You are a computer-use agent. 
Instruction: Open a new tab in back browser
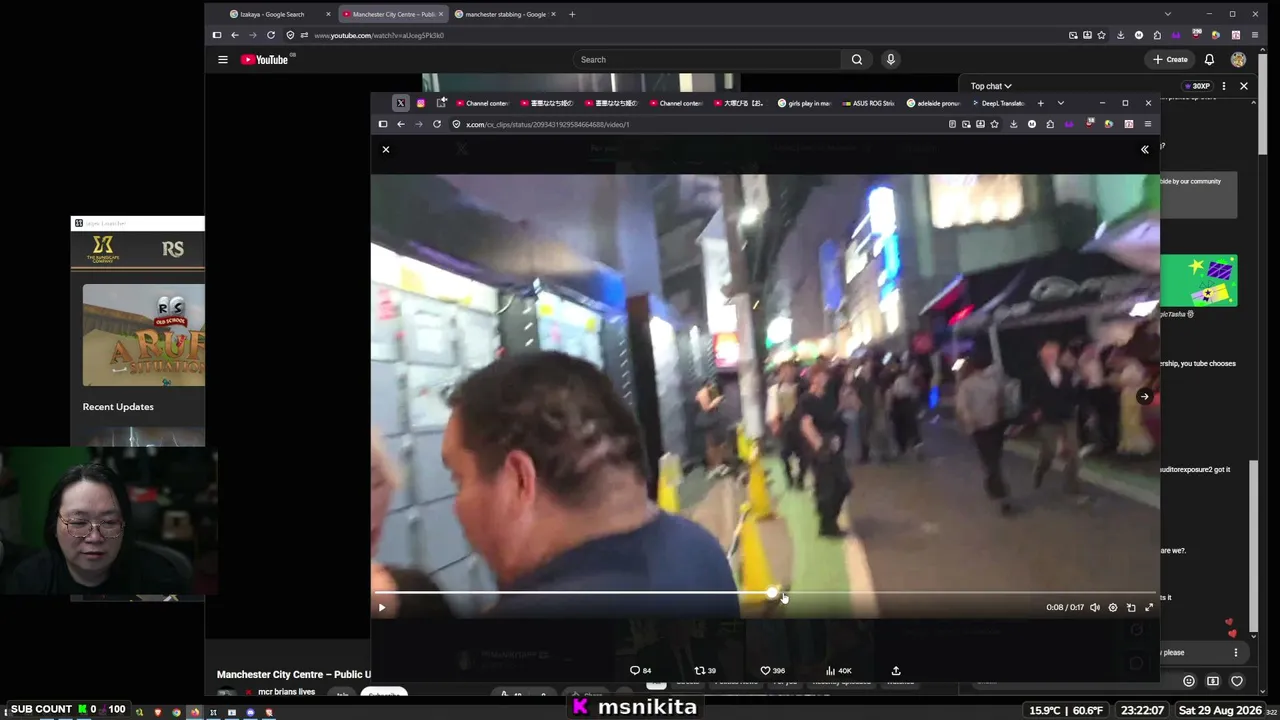pos(572,14)
